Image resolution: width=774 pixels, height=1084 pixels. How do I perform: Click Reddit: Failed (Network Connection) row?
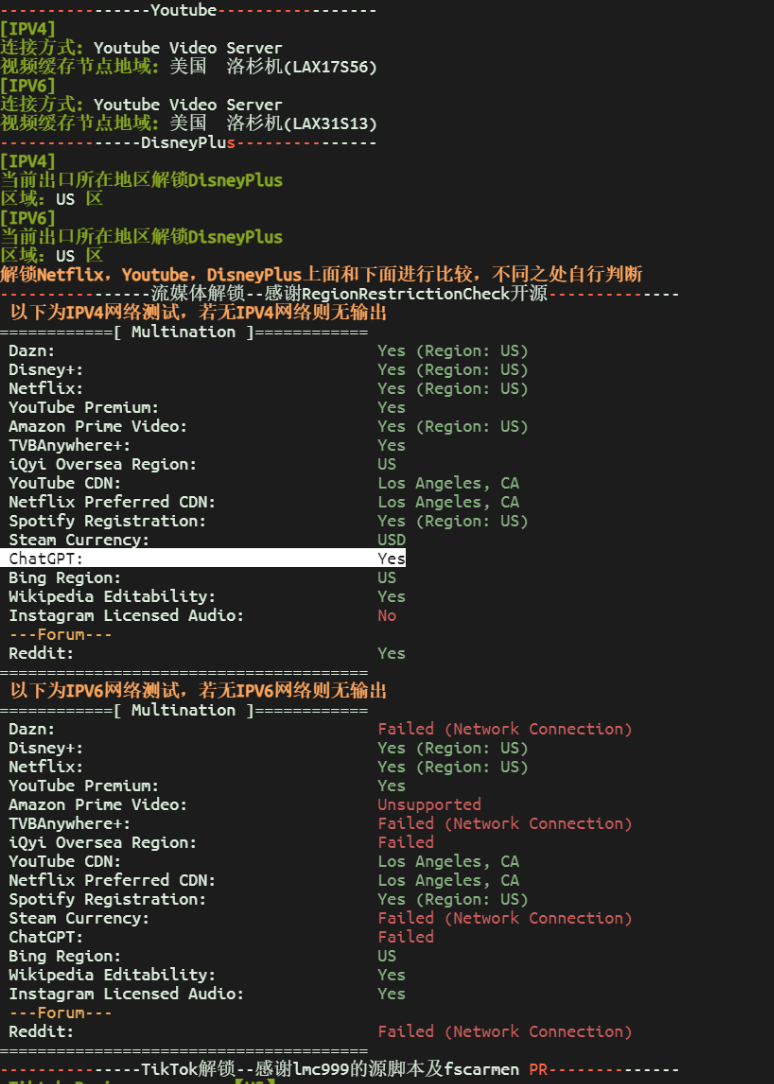click(x=320, y=1031)
